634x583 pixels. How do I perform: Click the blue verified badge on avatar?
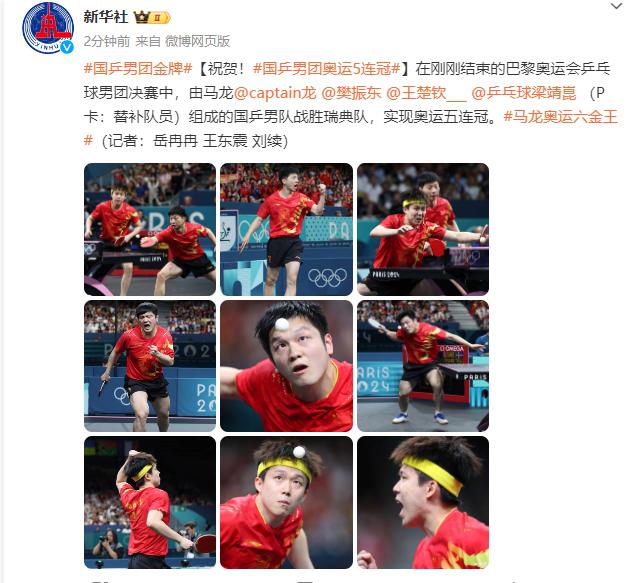click(x=67, y=47)
